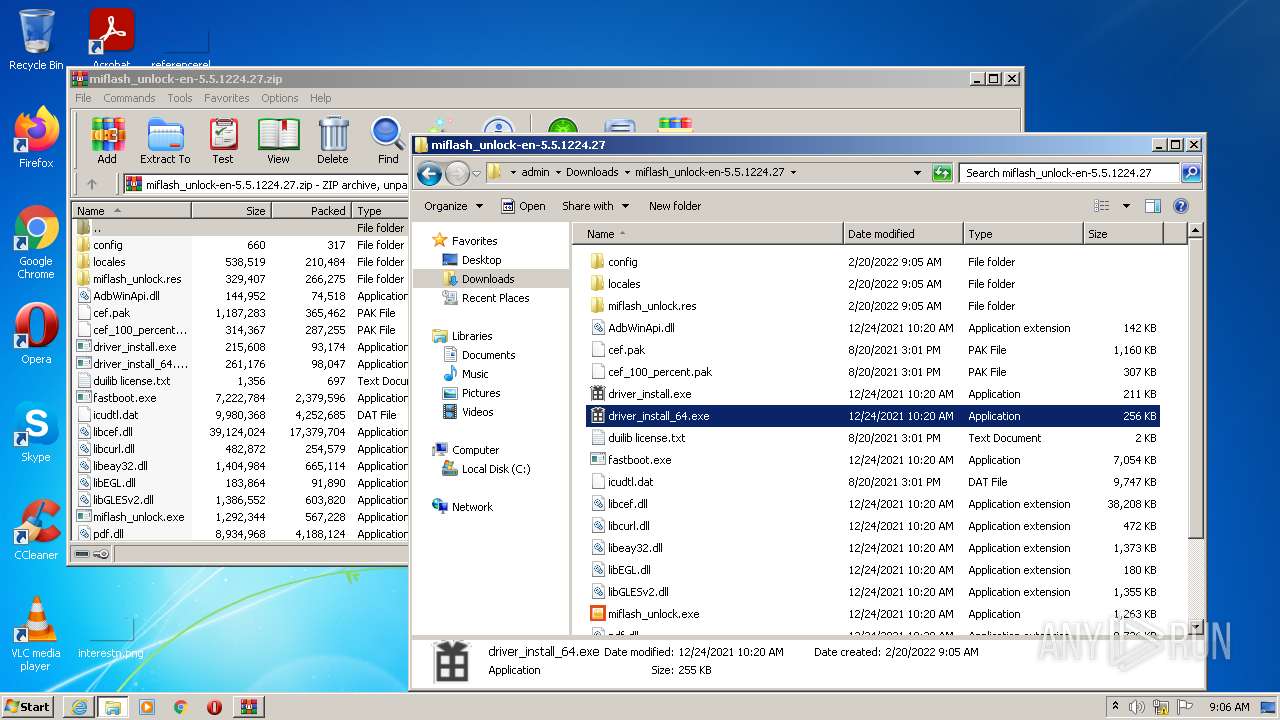
Task: Click Explorer Back navigation button
Action: [x=429, y=173]
